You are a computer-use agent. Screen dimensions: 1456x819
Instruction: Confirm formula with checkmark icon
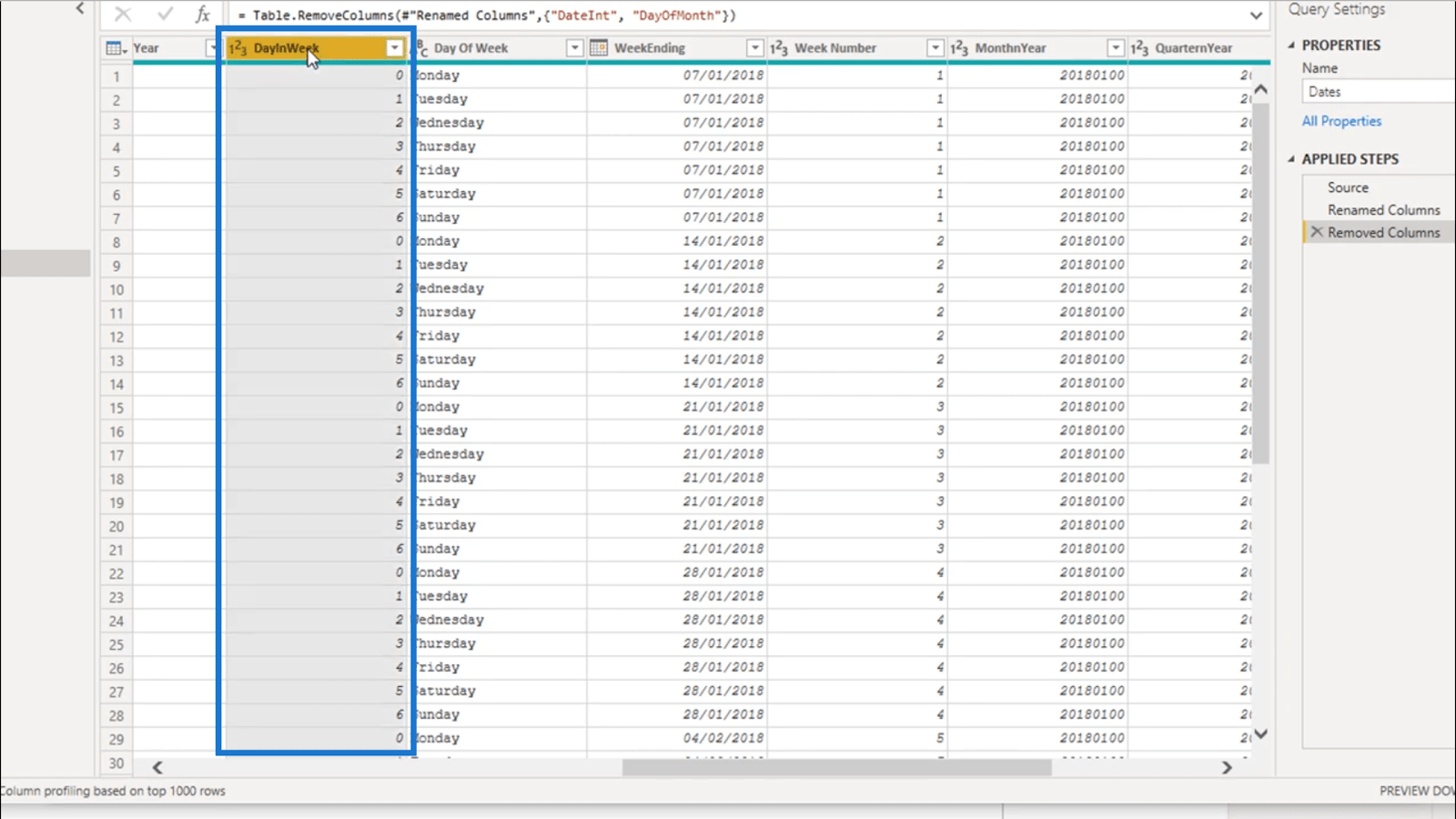[x=165, y=15]
